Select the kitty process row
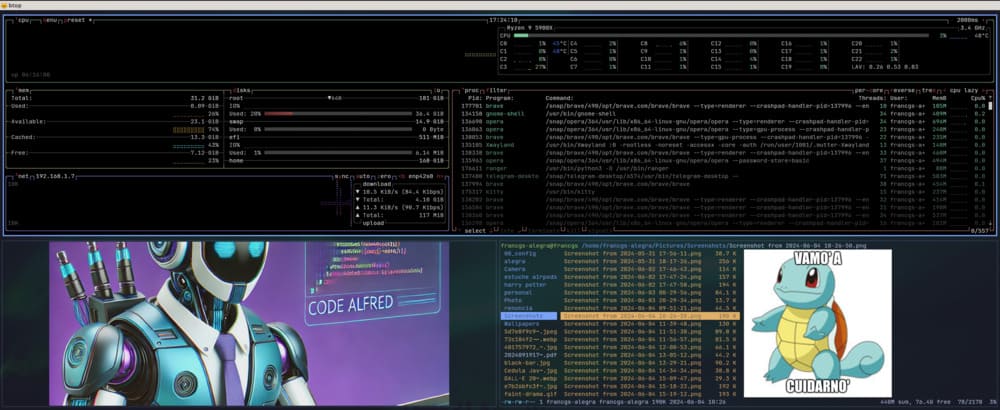This screenshot has width=1000, height=410. click(725, 191)
